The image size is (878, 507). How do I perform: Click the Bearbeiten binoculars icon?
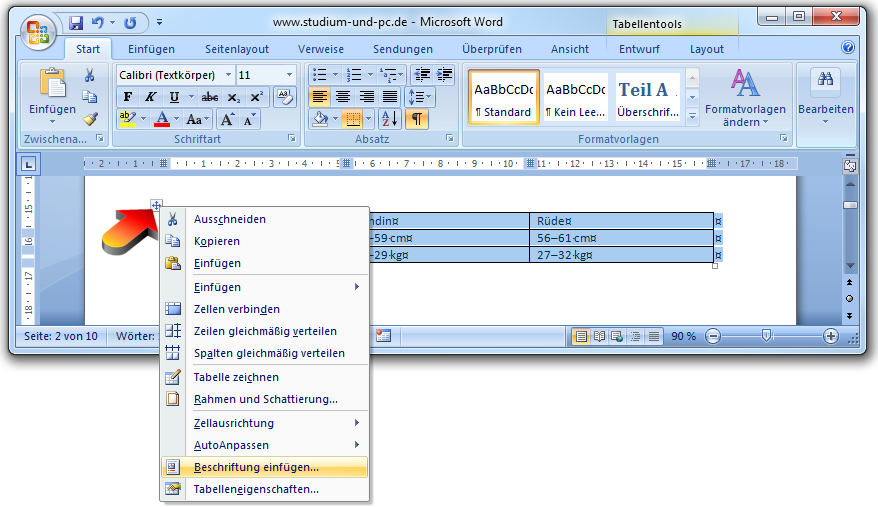(x=825, y=80)
